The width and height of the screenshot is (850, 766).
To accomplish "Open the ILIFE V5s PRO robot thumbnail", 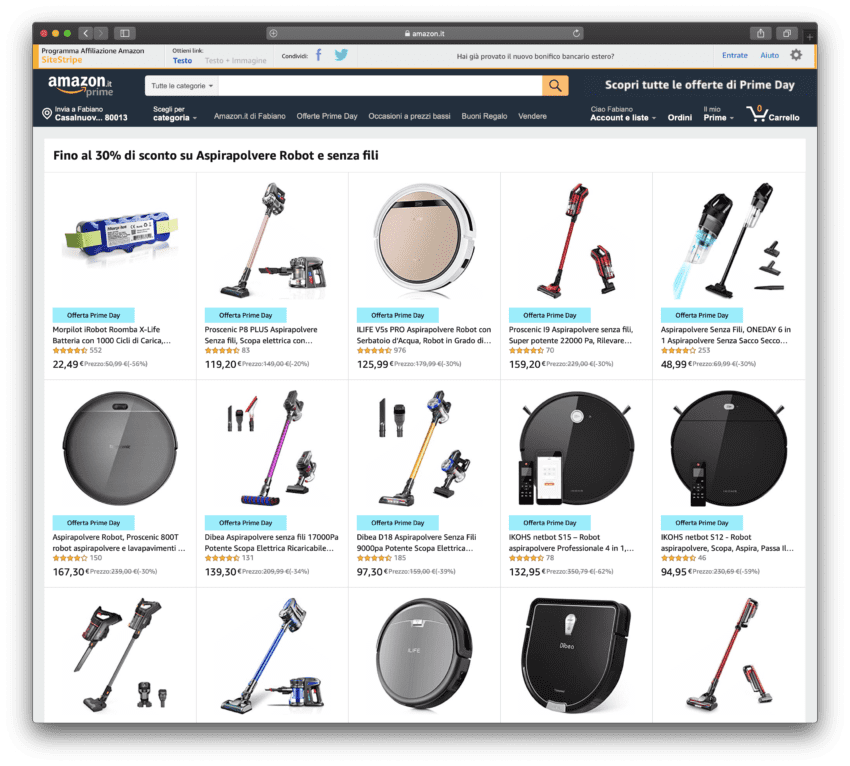I will [x=424, y=238].
